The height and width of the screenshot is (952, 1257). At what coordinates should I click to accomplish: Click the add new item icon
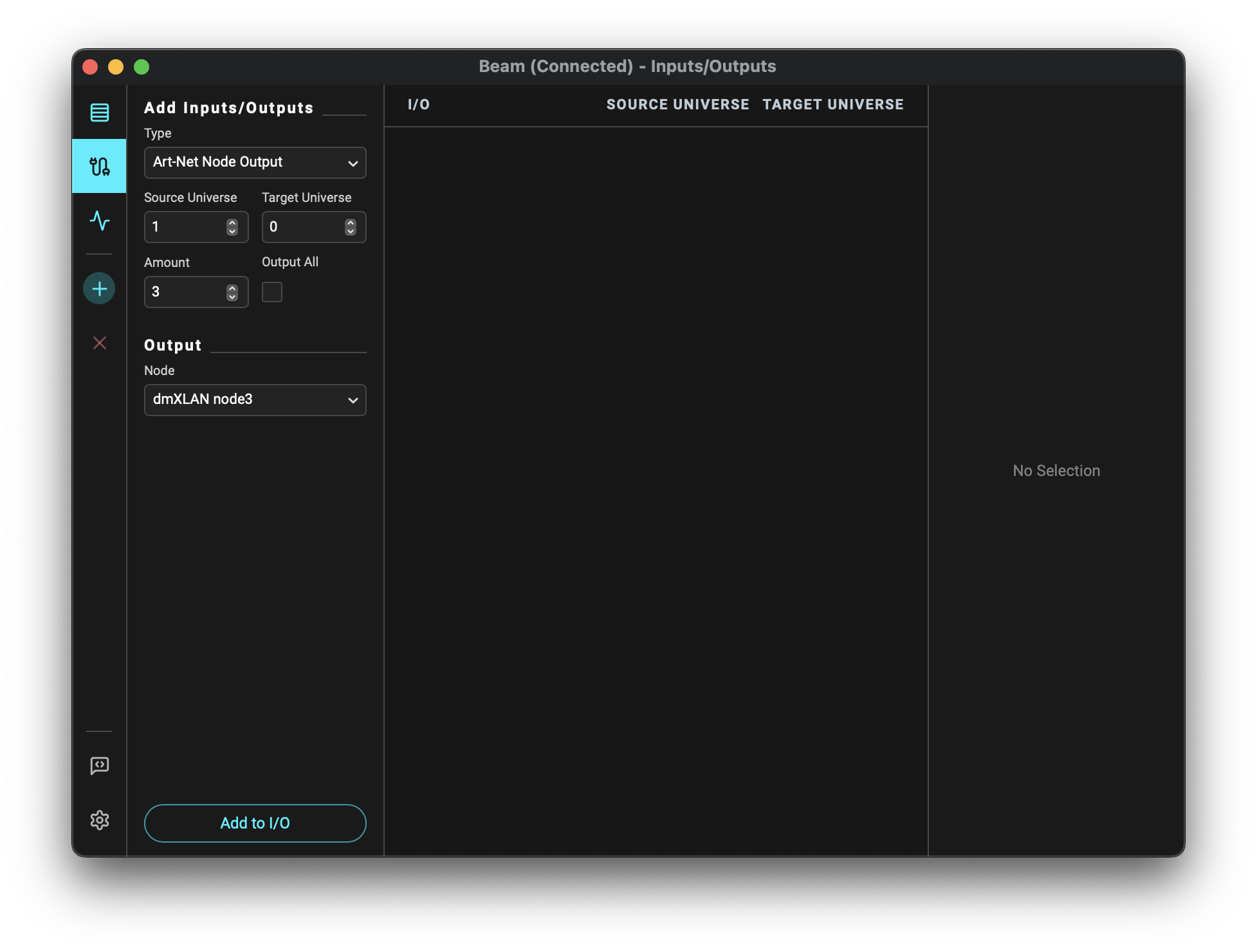point(99,289)
